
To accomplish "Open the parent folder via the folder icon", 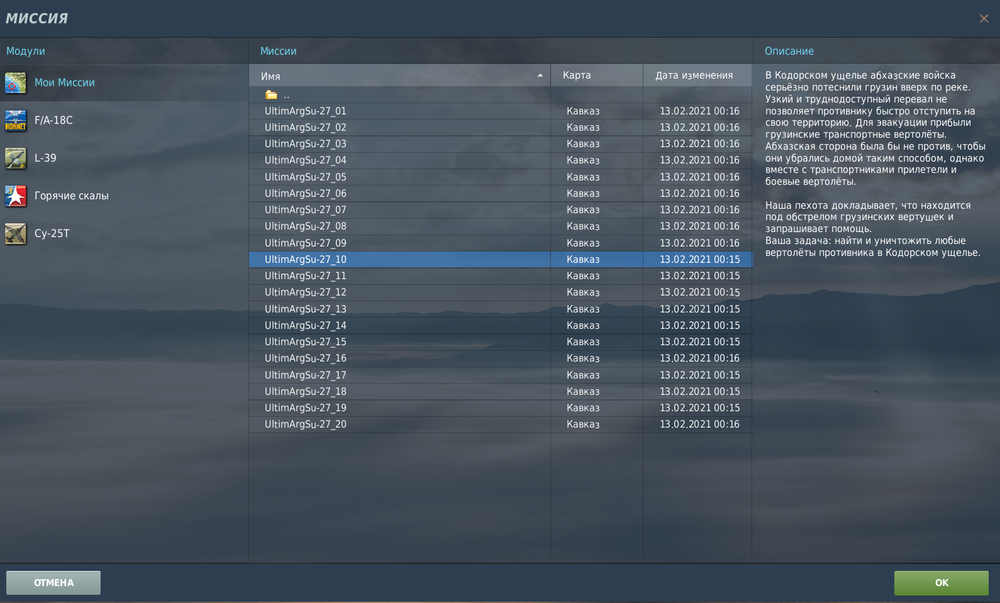I will point(270,93).
